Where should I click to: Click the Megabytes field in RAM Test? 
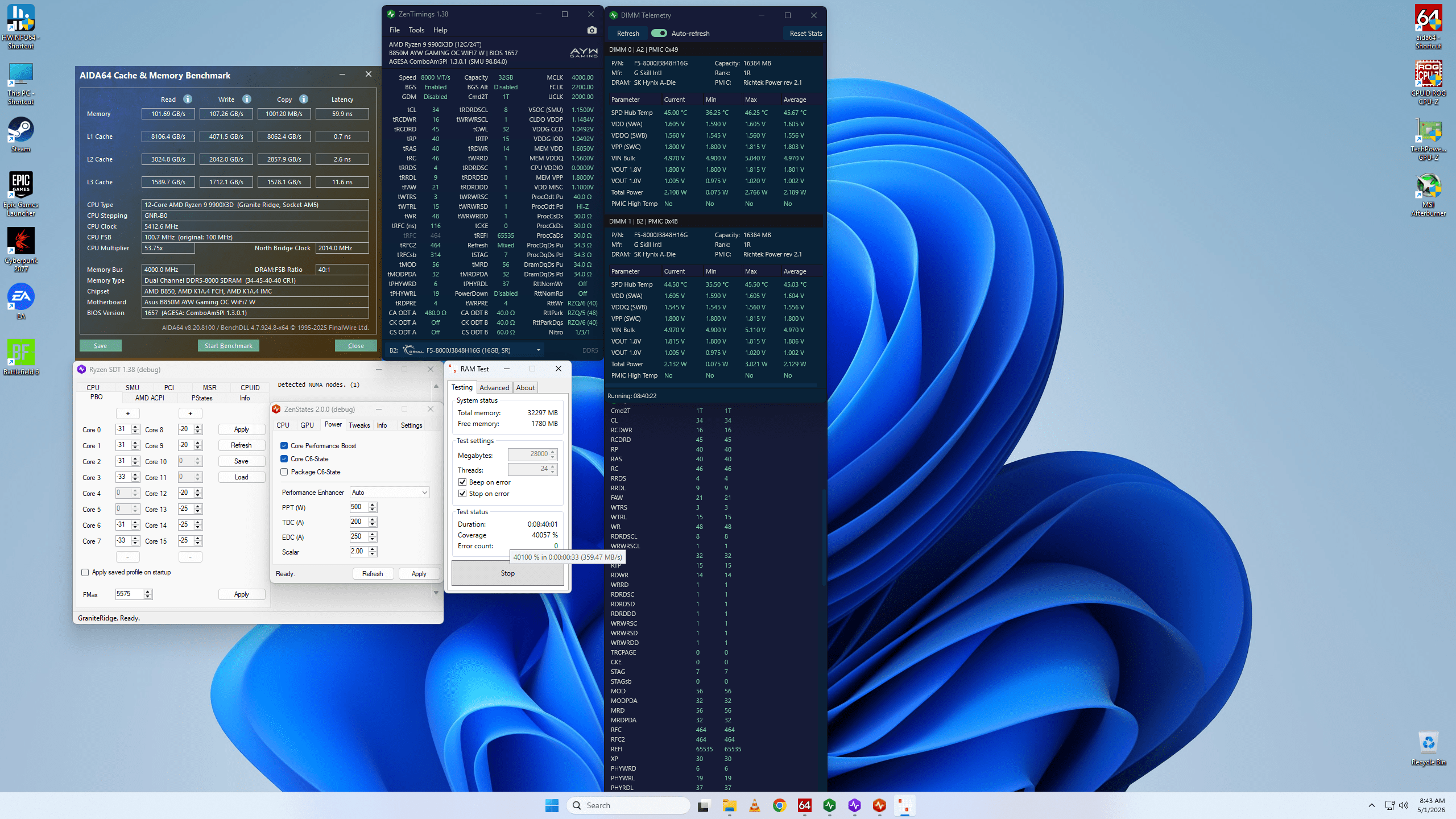click(x=532, y=454)
